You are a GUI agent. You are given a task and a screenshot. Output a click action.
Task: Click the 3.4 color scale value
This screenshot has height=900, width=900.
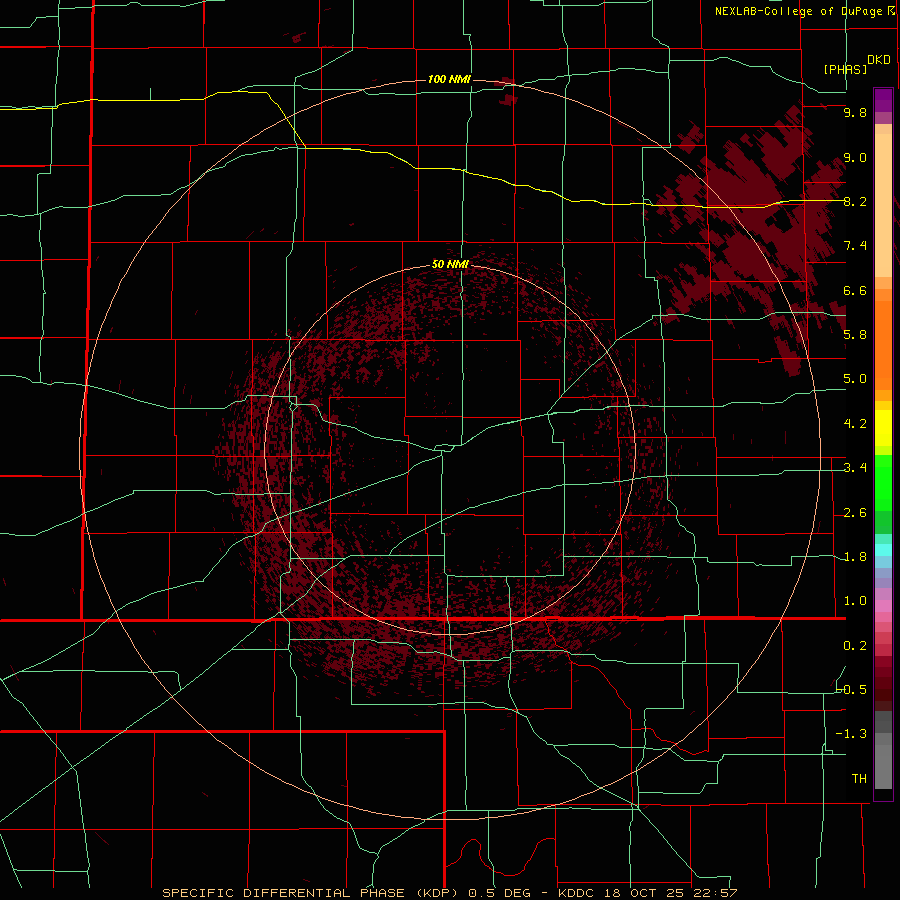point(855,468)
